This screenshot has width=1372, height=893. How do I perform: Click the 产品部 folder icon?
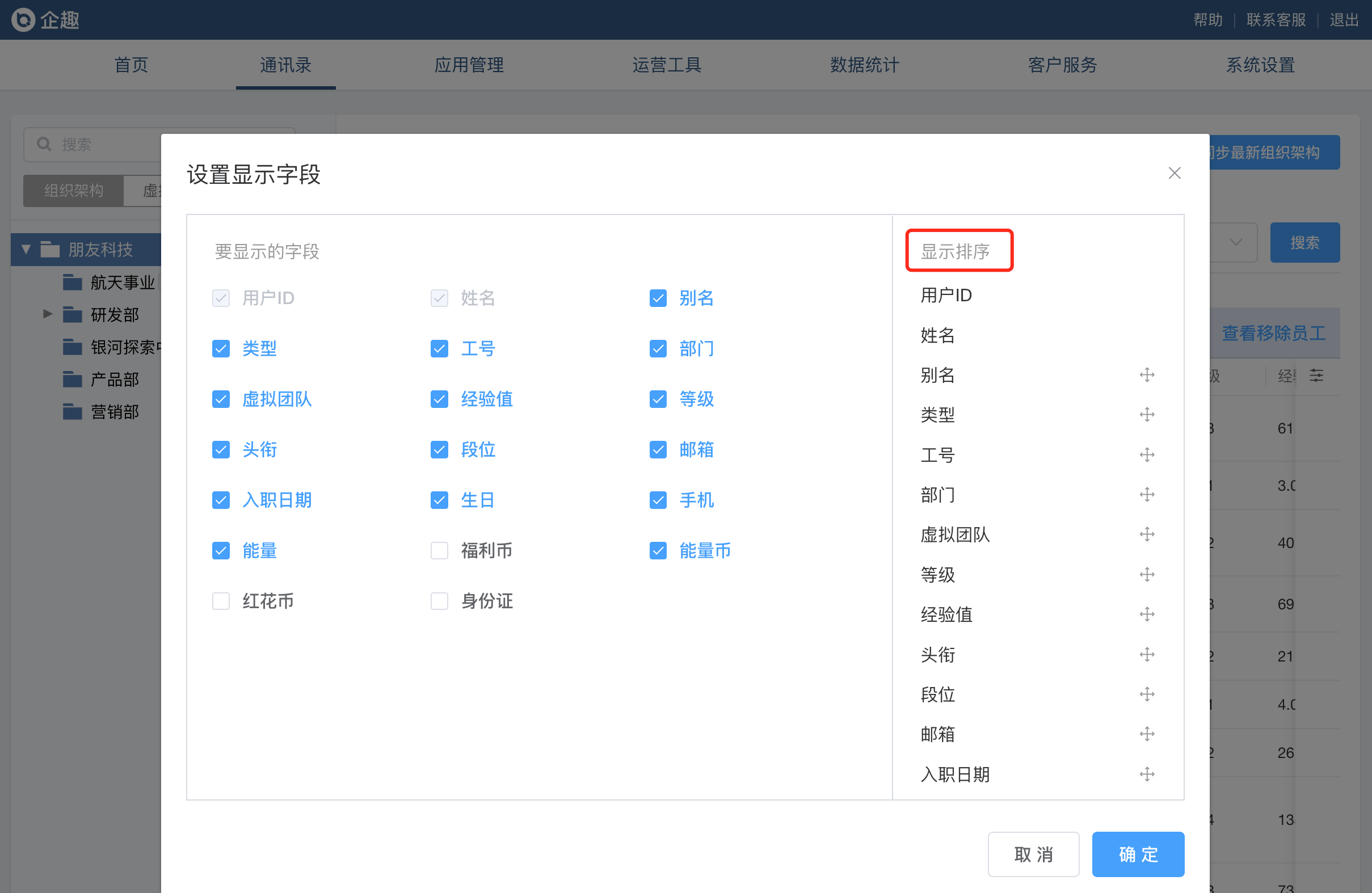pos(72,380)
